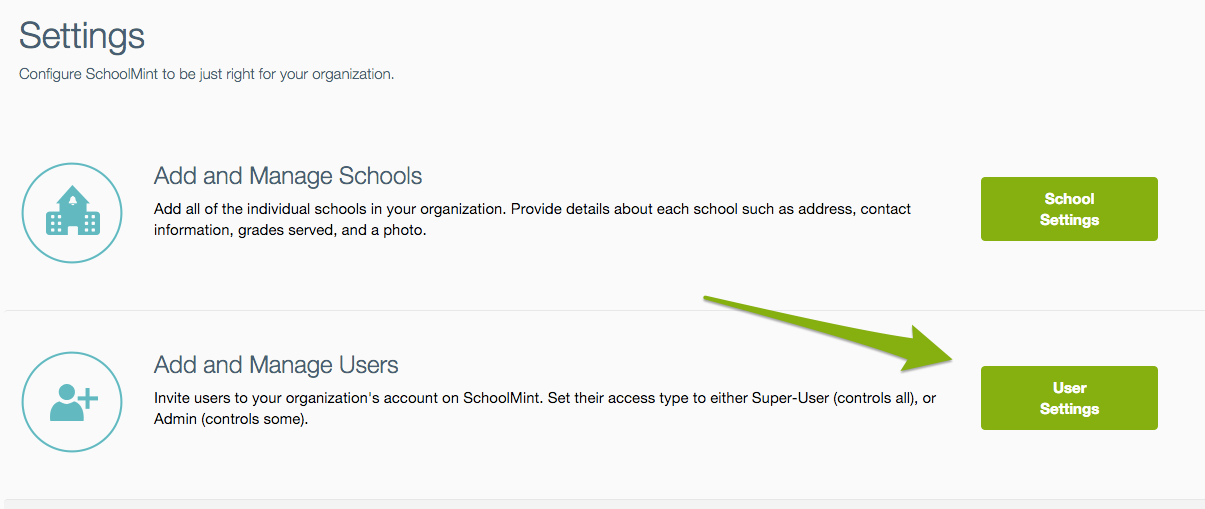Viewport: 1205px width, 509px height.
Task: Click the bell atop the school building icon
Action: [72, 190]
